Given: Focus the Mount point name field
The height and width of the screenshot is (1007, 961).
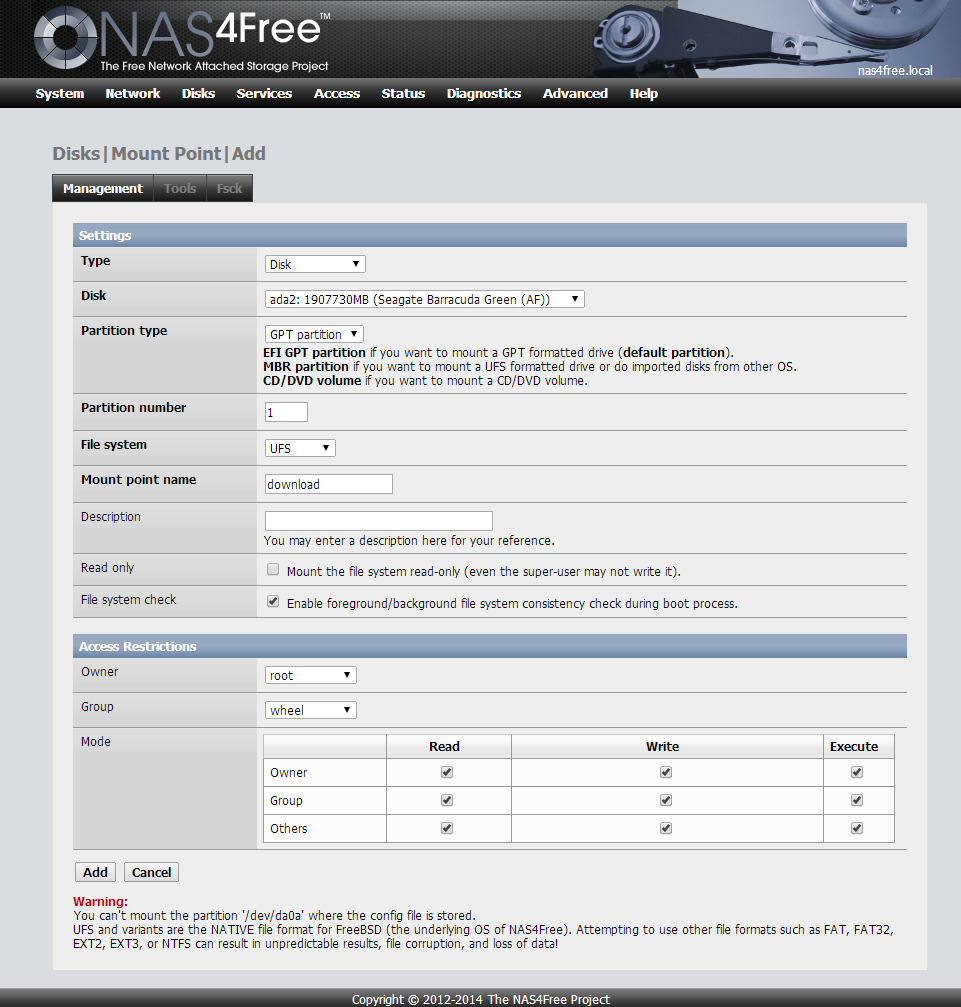Looking at the screenshot, I should coord(328,484).
